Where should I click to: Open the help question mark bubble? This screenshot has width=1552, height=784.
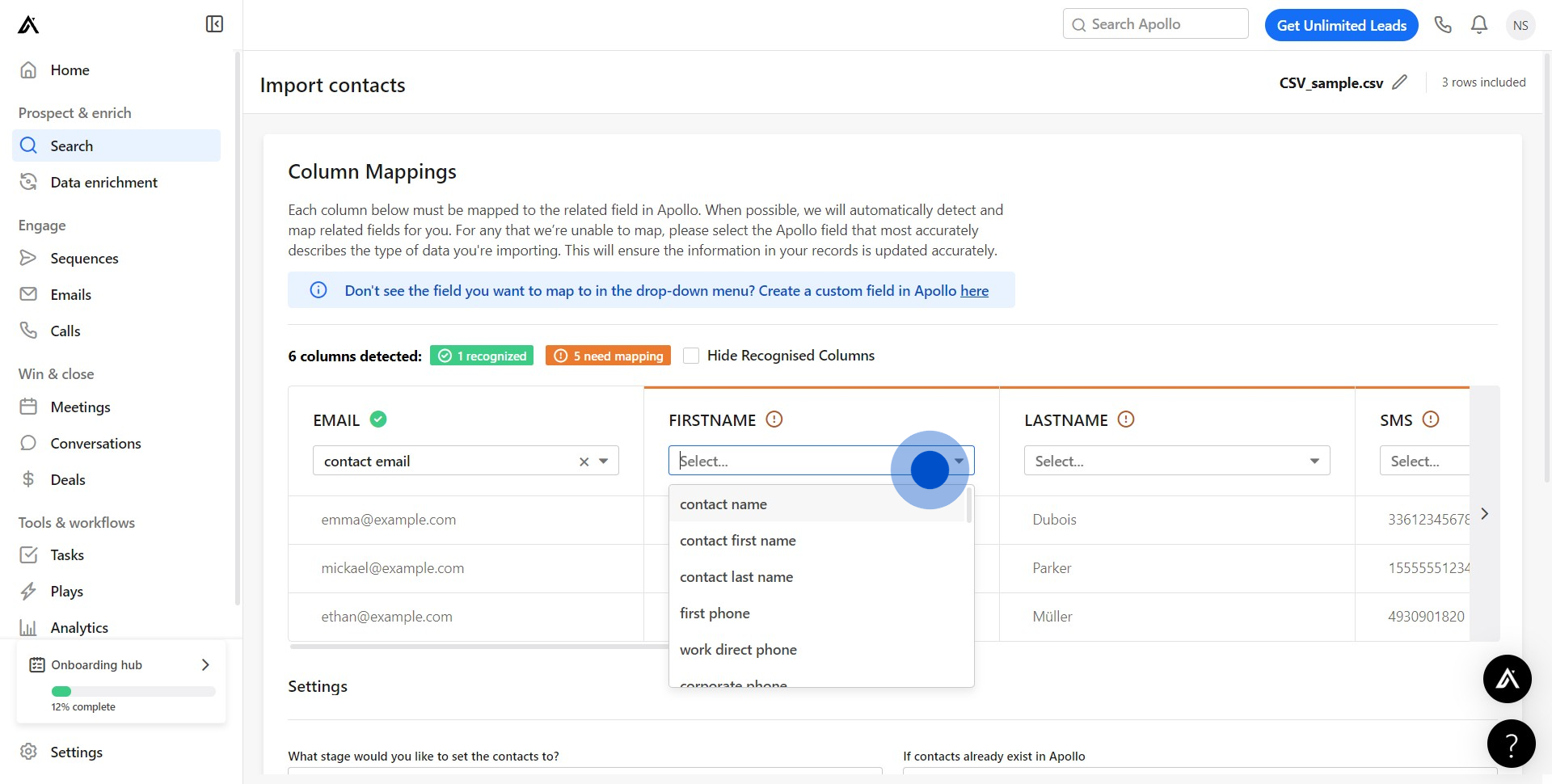tap(1511, 744)
